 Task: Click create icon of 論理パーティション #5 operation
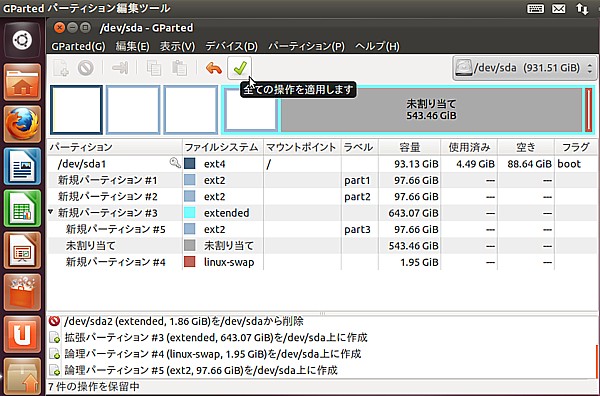pyautogui.click(x=54, y=370)
